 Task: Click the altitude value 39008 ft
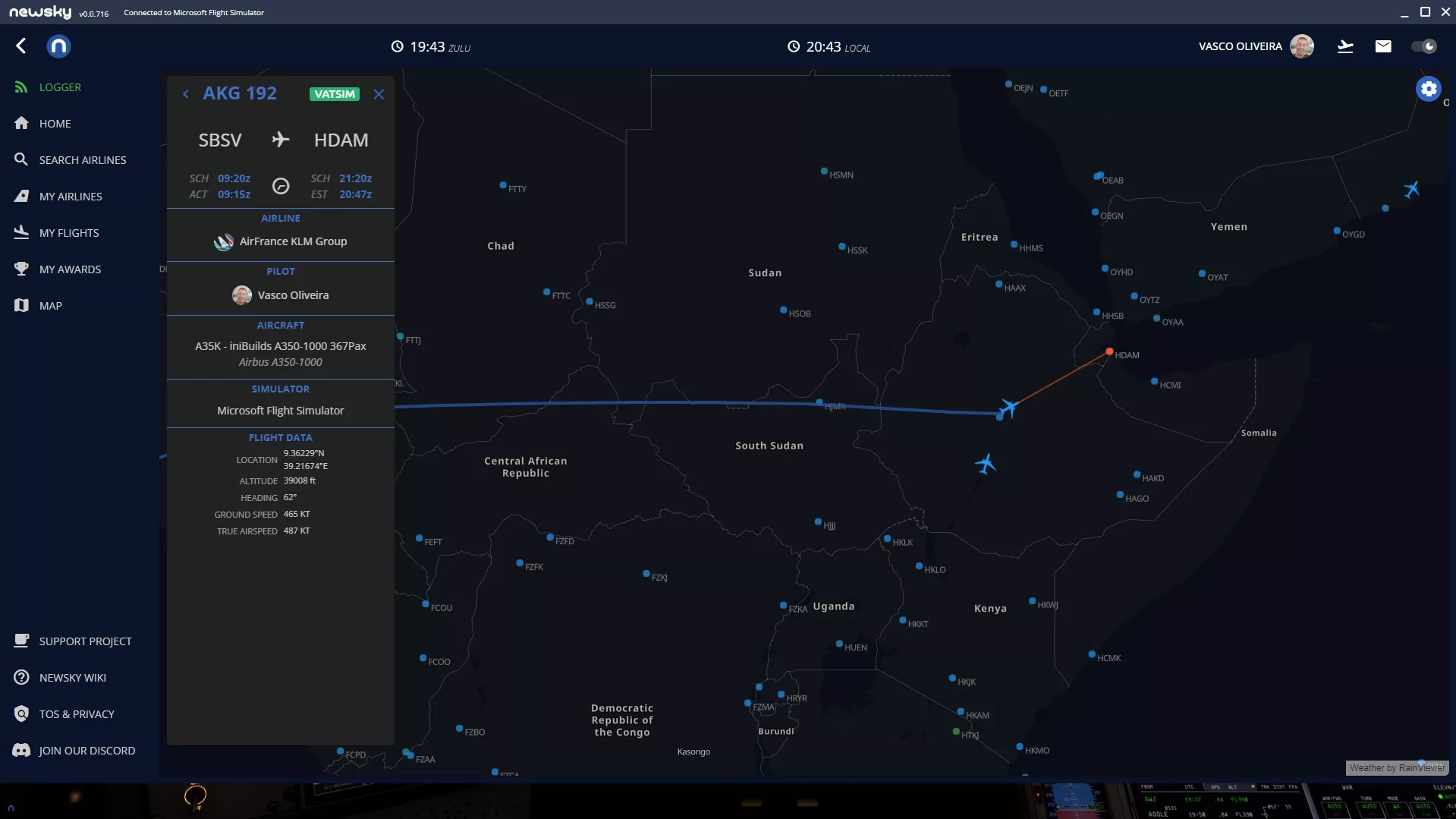[x=300, y=480]
